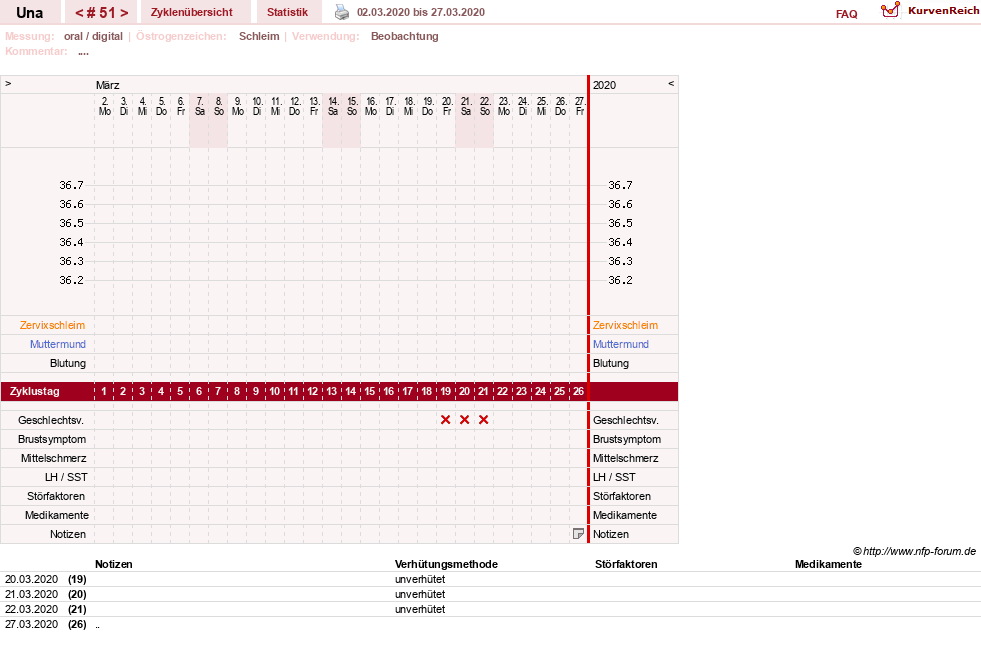Click the date column 27. Fr
Image resolution: width=981 pixels, height=663 pixels.
[580, 106]
